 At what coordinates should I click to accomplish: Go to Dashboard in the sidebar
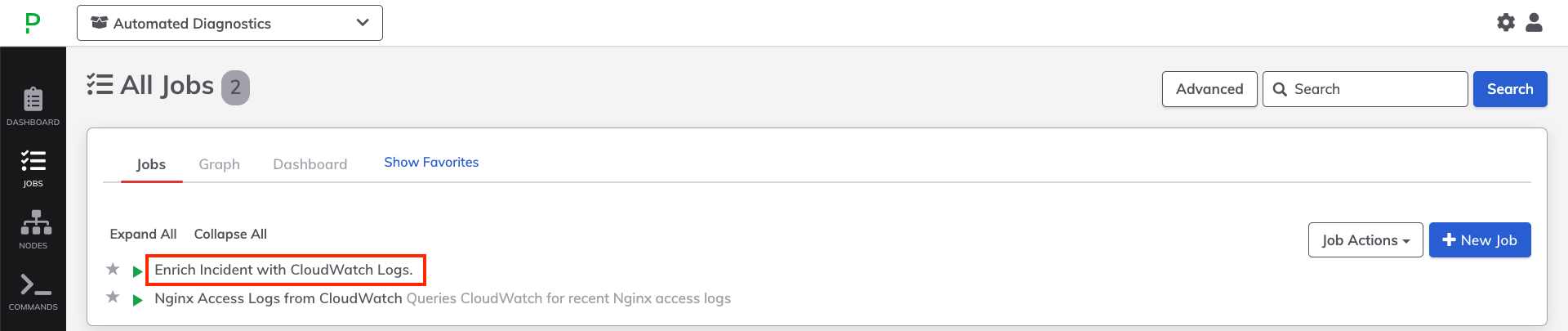pos(33,106)
